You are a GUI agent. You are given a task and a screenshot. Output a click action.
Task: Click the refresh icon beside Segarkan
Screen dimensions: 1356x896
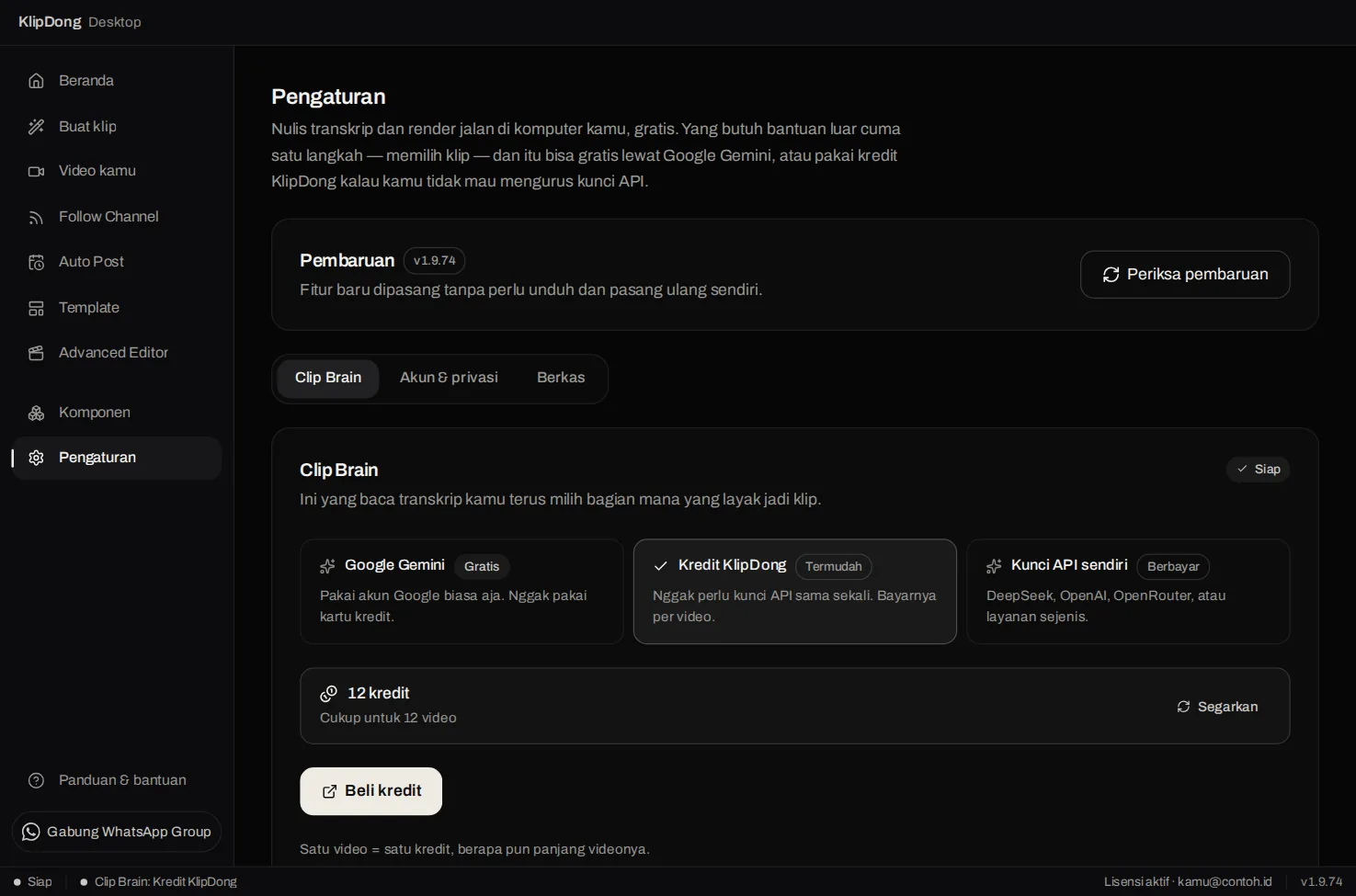(x=1183, y=707)
